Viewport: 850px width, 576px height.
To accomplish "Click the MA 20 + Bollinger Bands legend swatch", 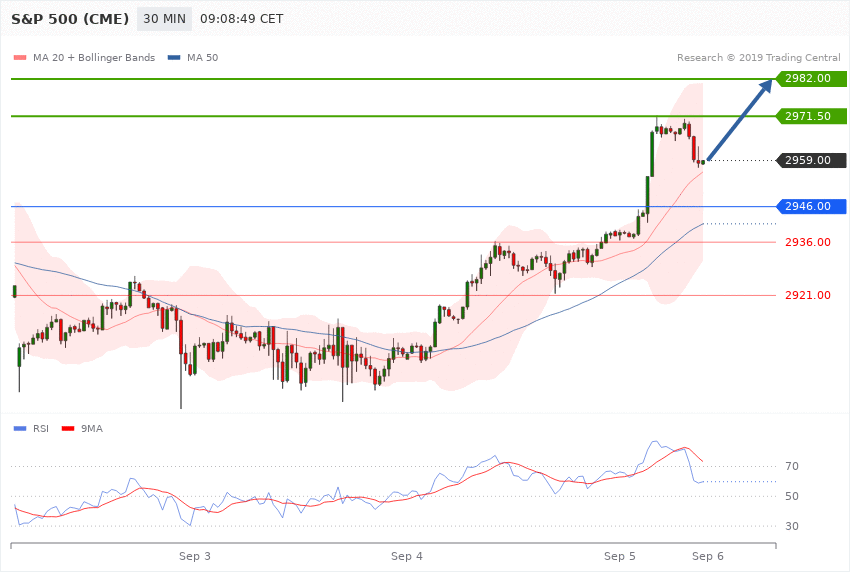I will point(20,57).
